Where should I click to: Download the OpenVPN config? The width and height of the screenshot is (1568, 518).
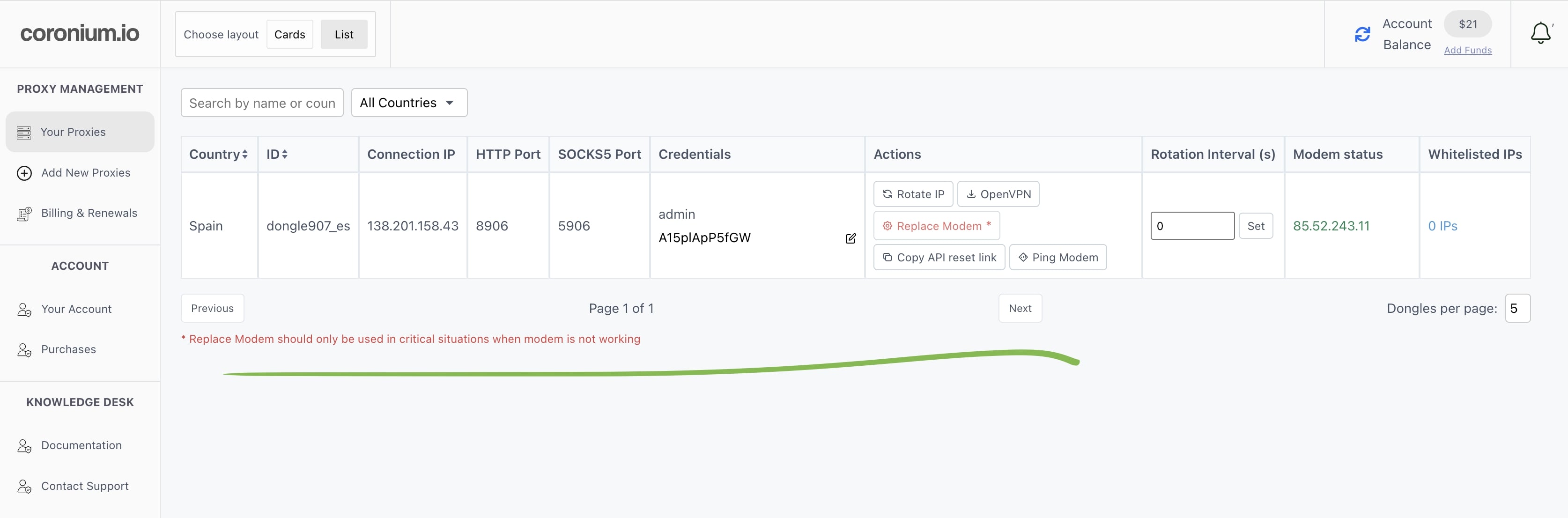coord(998,194)
